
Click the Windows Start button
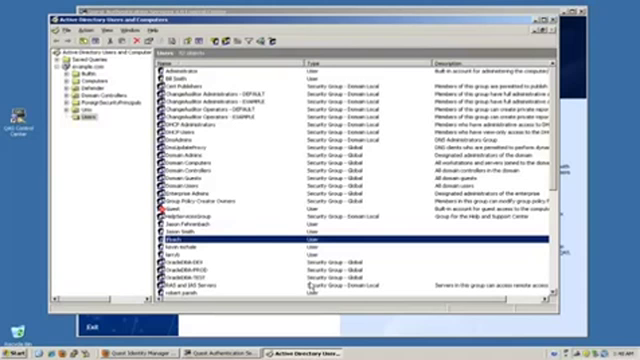tap(14, 353)
